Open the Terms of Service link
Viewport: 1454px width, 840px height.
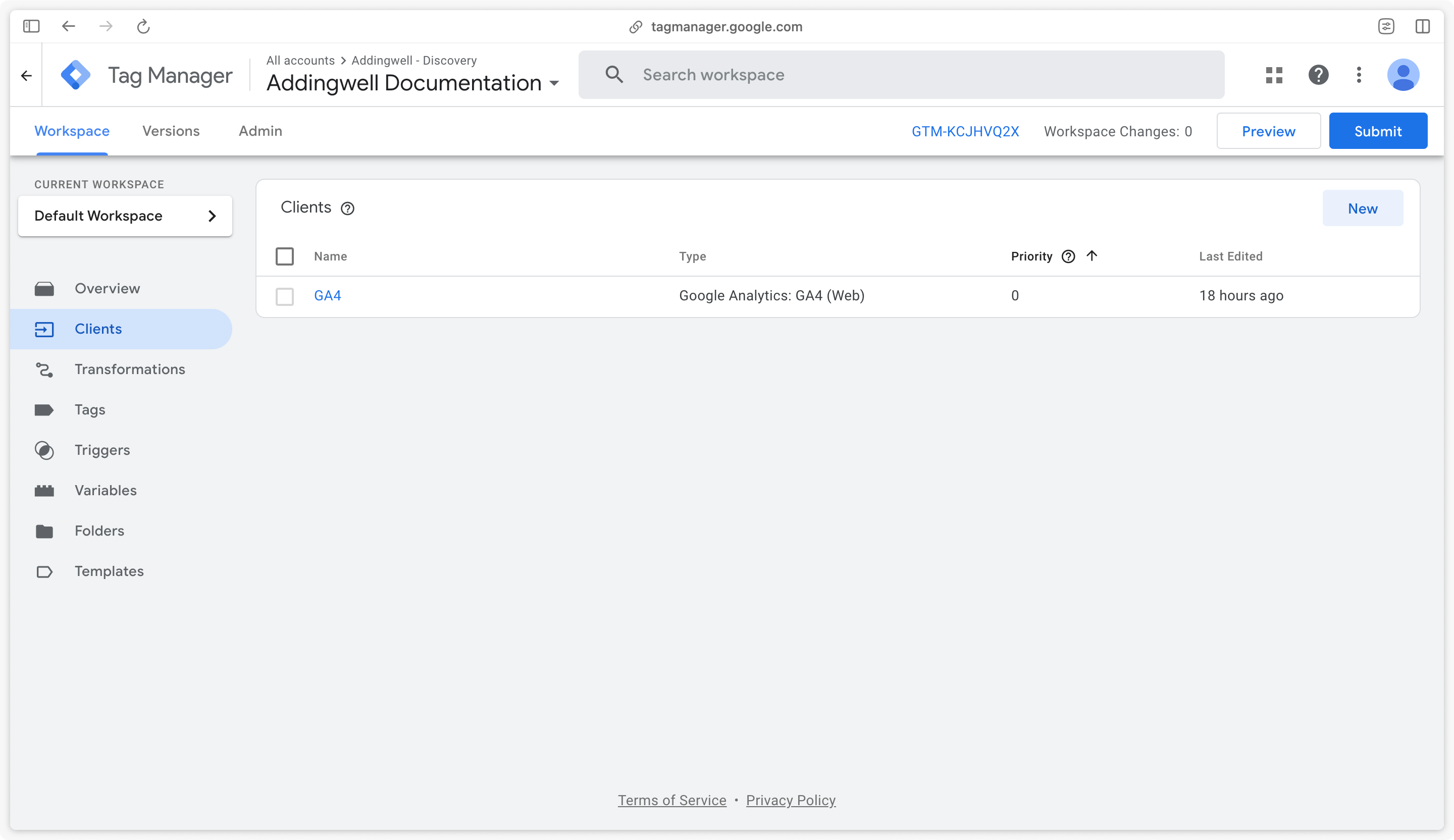tap(671, 800)
